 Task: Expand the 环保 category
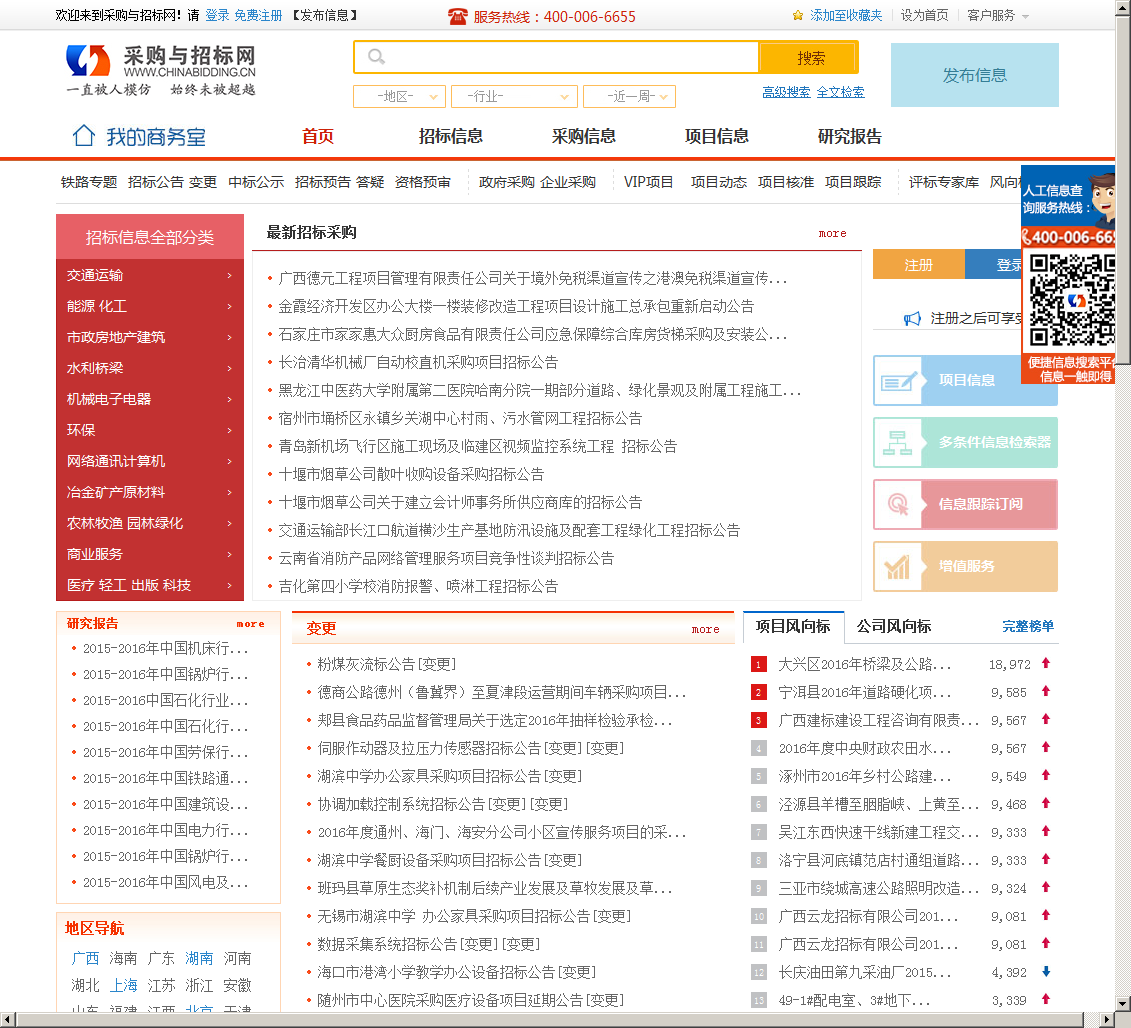[x=150, y=430]
